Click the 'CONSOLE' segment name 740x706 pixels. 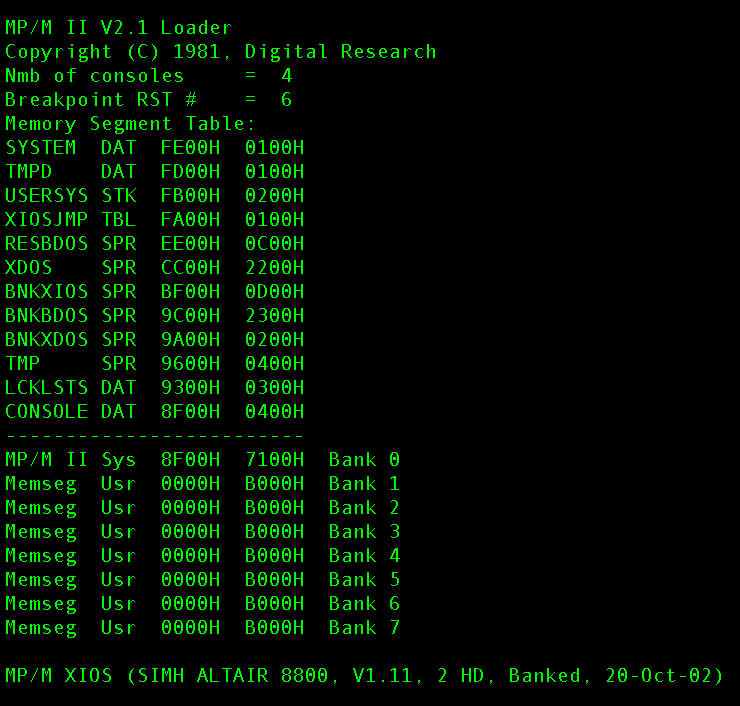pyautogui.click(x=46, y=412)
